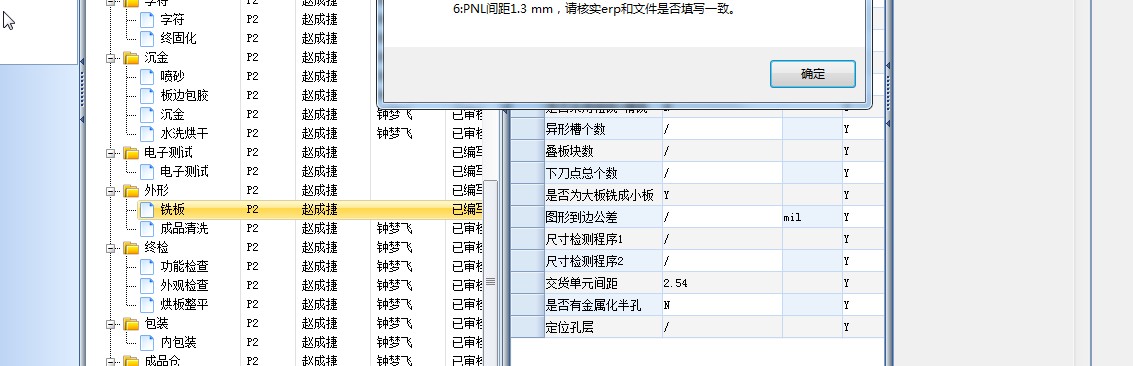The height and width of the screenshot is (366, 1133).
Task: Click the 确定 button in the dialog
Action: 813,74
